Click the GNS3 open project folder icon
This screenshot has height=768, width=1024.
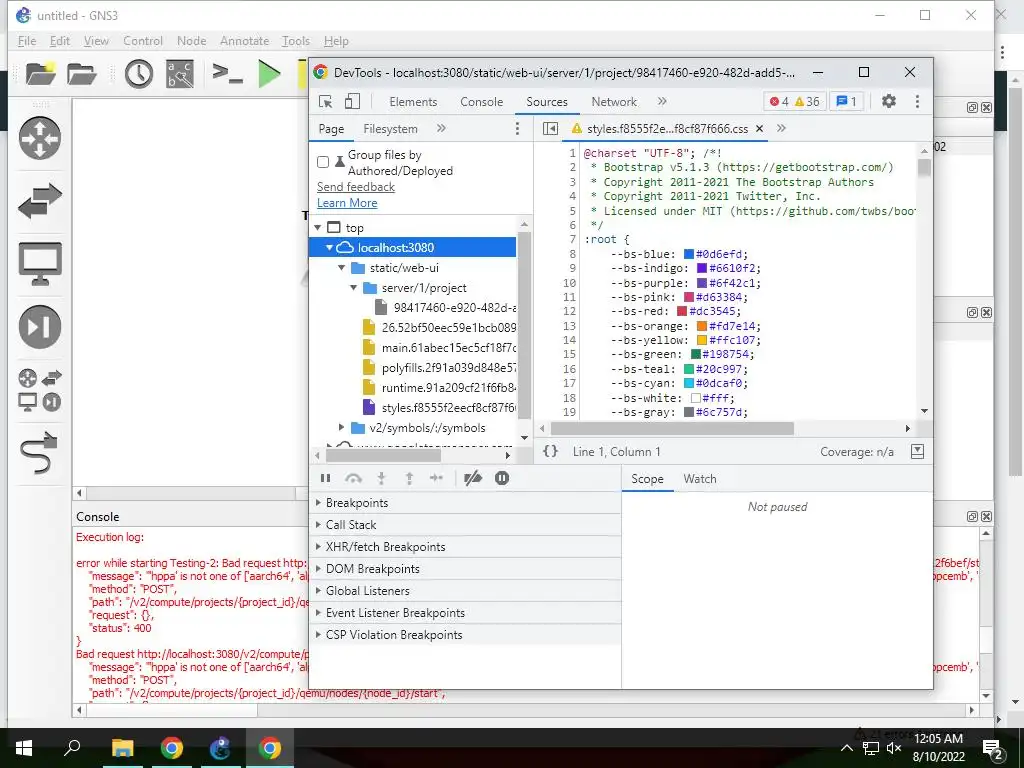82,74
